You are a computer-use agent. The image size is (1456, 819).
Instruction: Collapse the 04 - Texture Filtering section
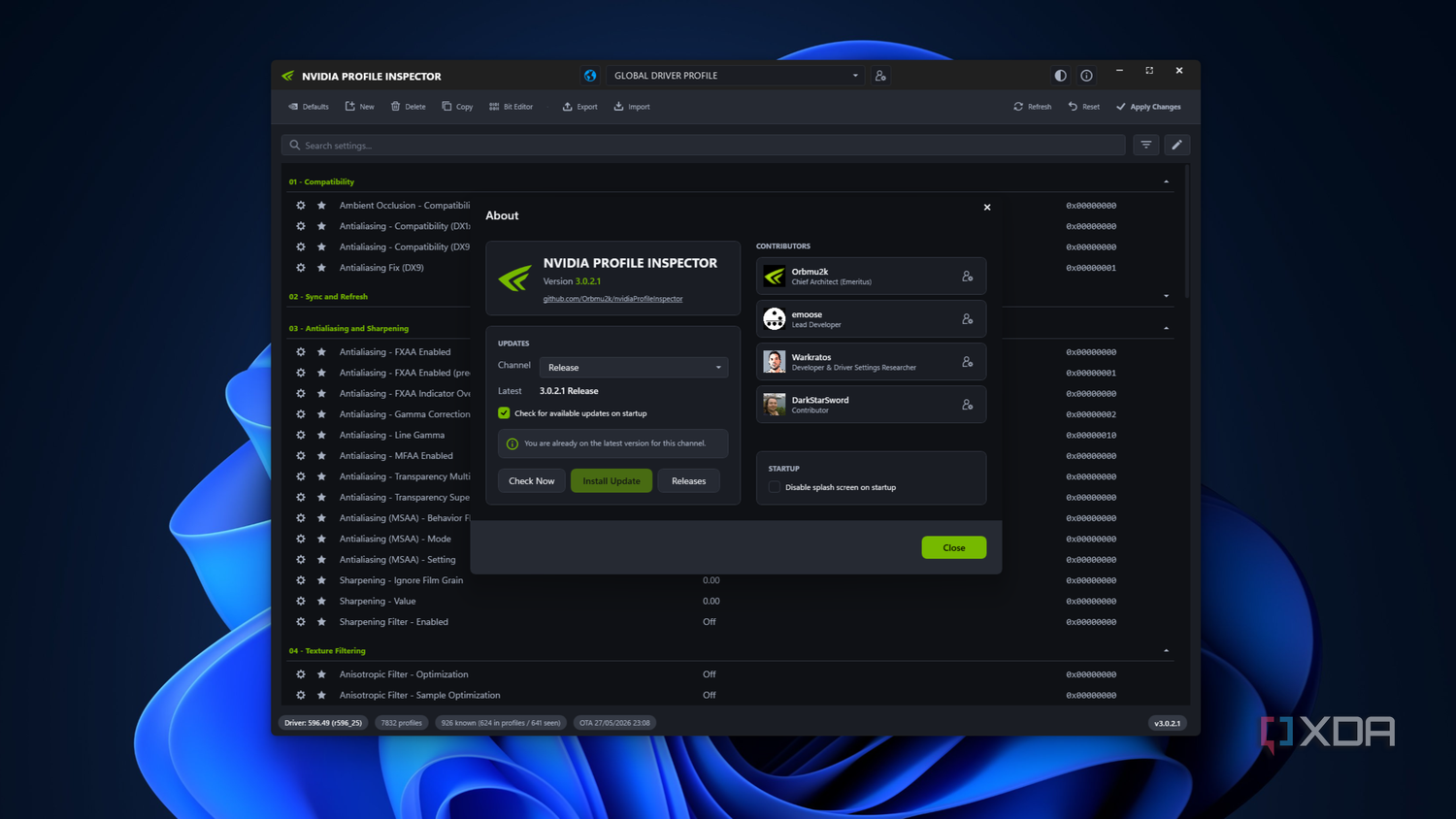pyautogui.click(x=1166, y=650)
